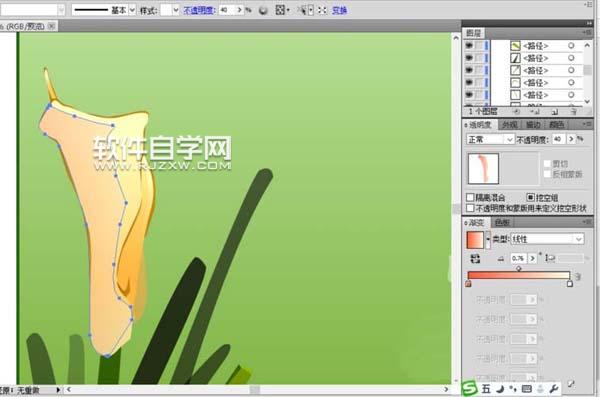Switch to the 颜色 tab

coord(556,125)
